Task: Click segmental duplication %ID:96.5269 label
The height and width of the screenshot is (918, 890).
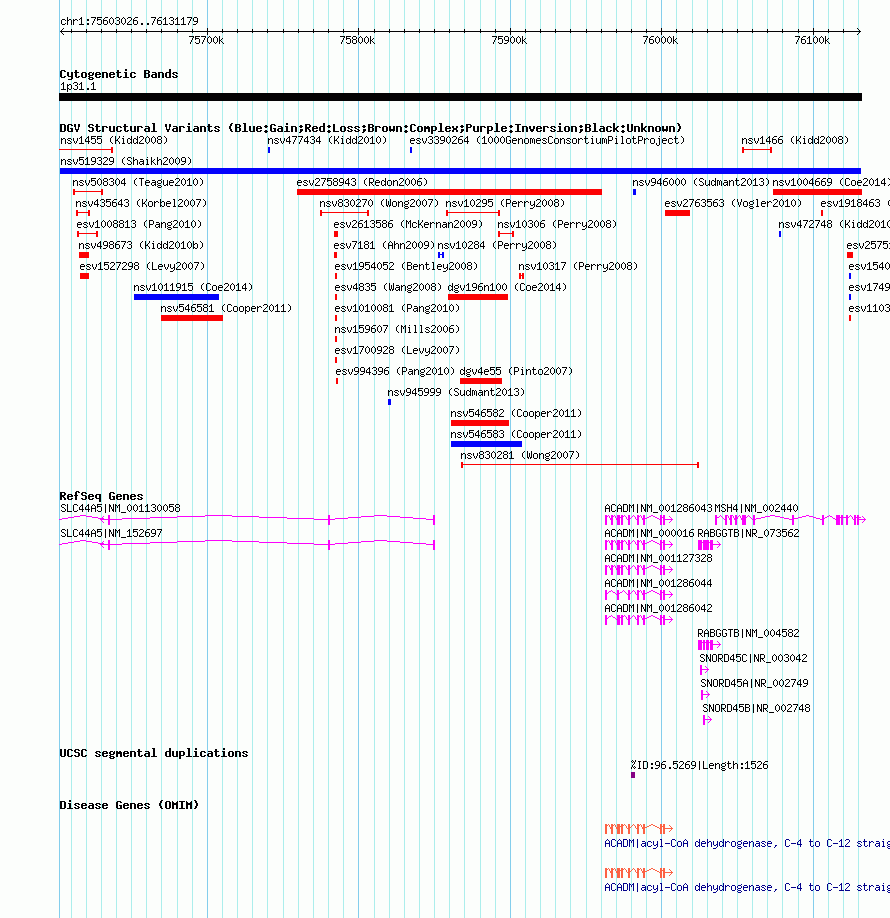Action: (700, 766)
